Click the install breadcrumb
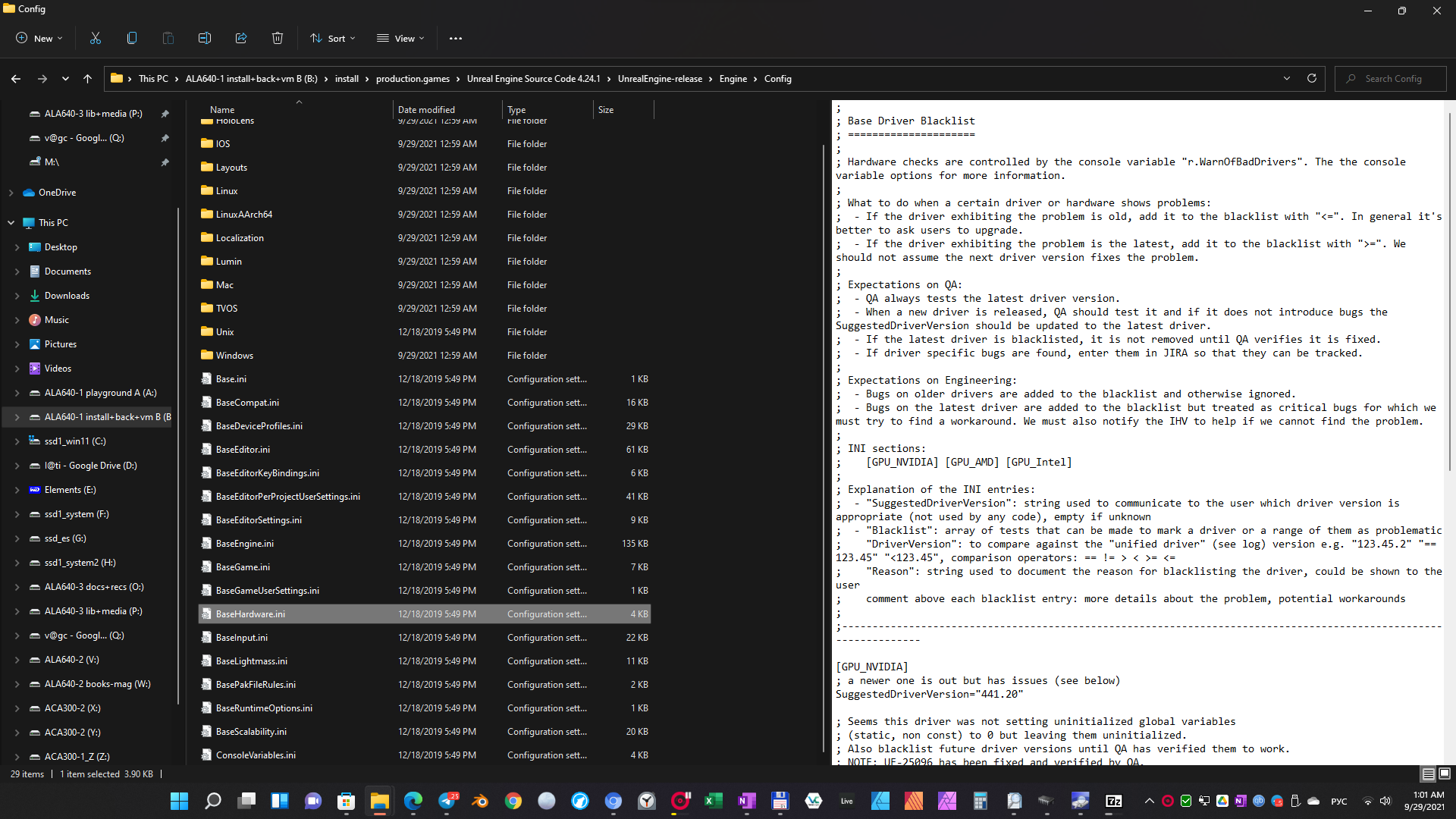 [x=347, y=79]
